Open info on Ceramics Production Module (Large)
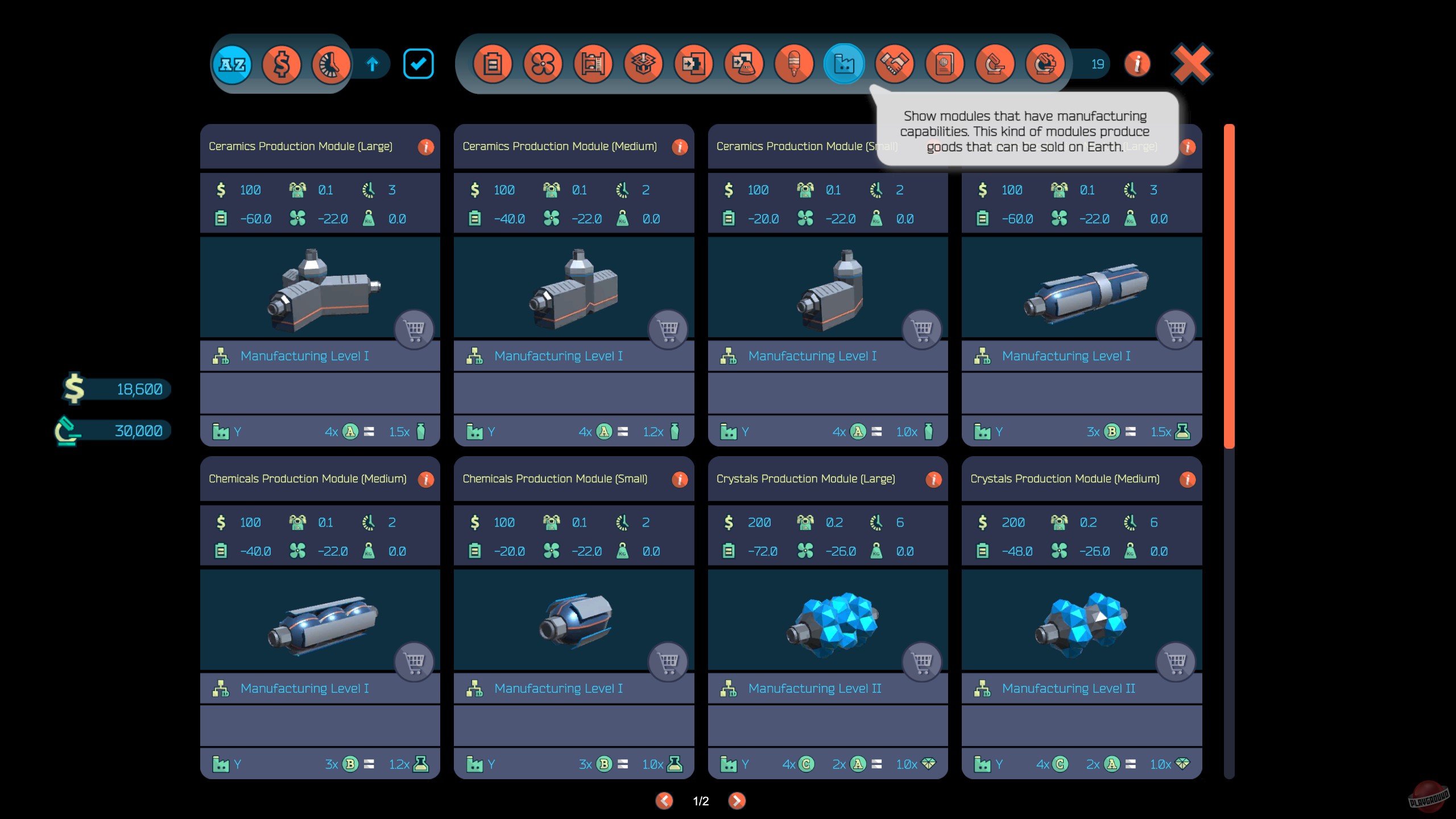The width and height of the screenshot is (1456, 819). coord(427,146)
